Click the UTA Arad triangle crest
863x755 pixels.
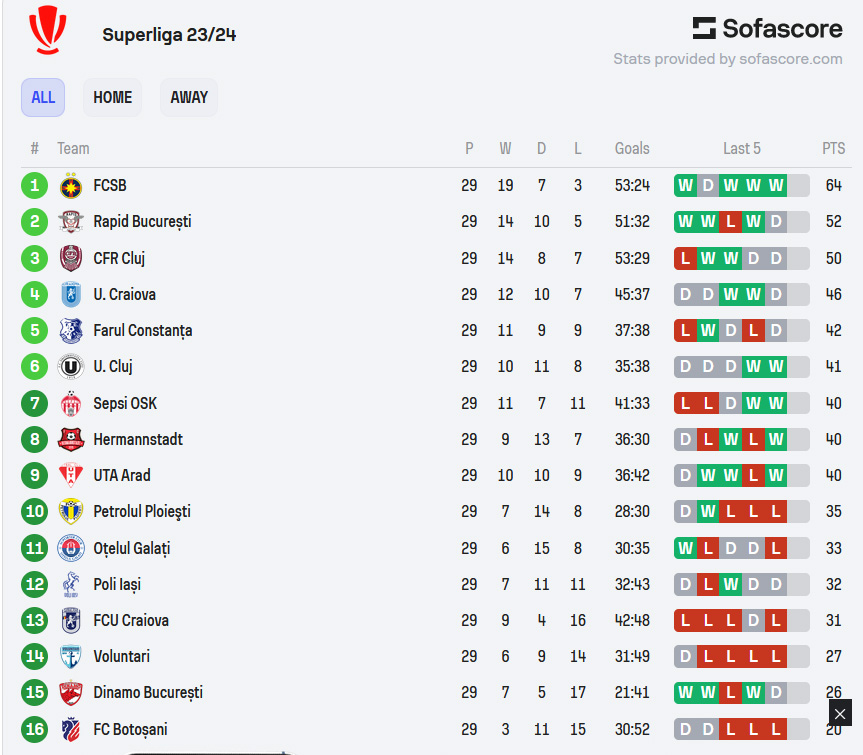pos(71,475)
